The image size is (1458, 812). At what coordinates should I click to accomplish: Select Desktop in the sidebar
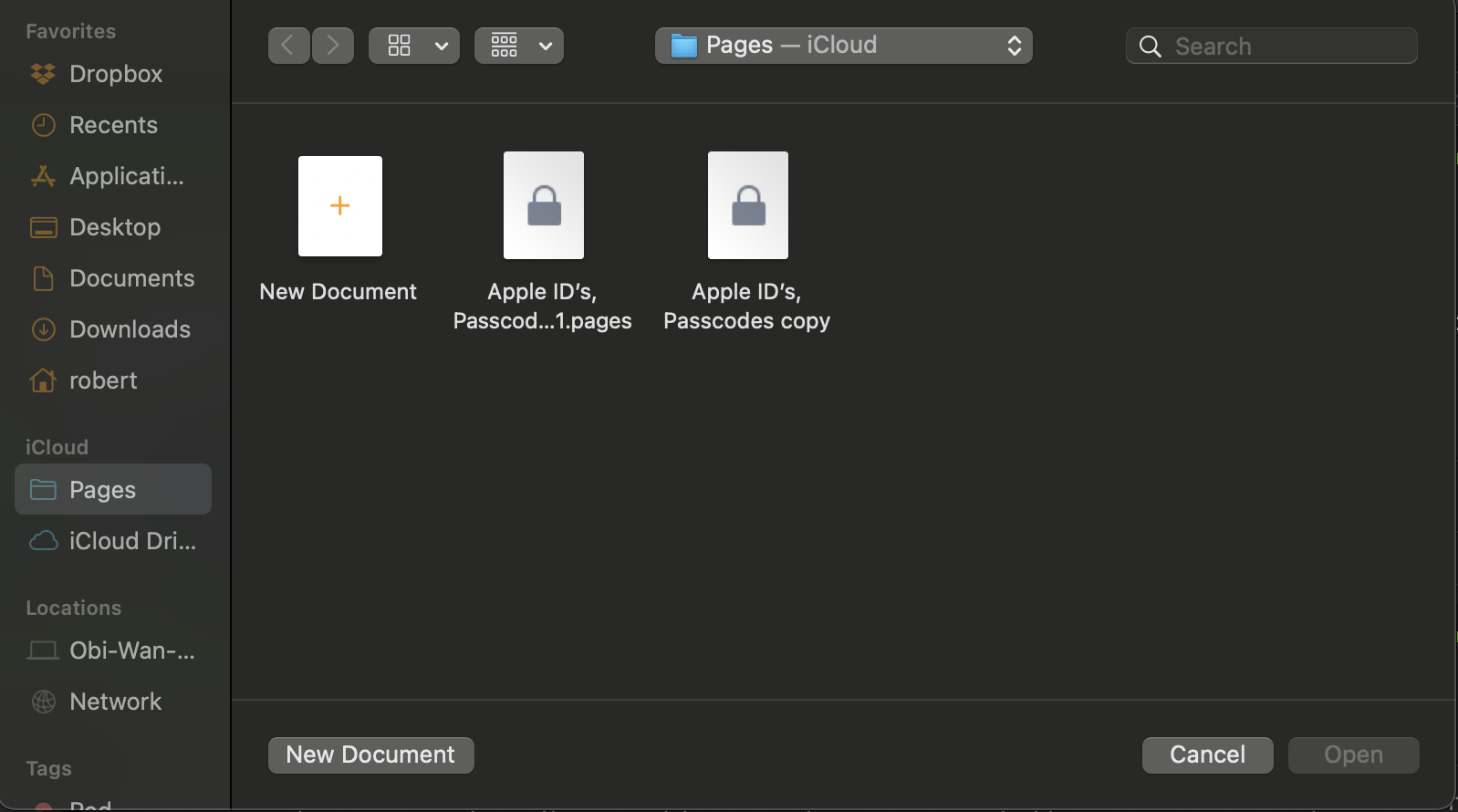pos(115,227)
